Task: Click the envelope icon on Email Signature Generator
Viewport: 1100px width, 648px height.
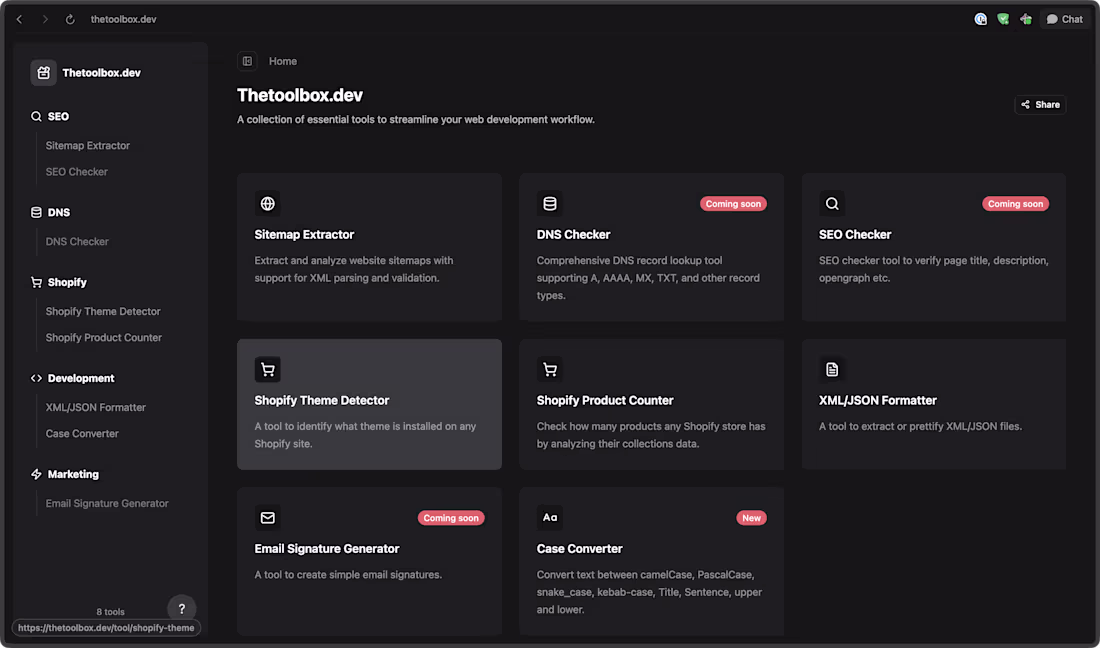Action: 267,517
